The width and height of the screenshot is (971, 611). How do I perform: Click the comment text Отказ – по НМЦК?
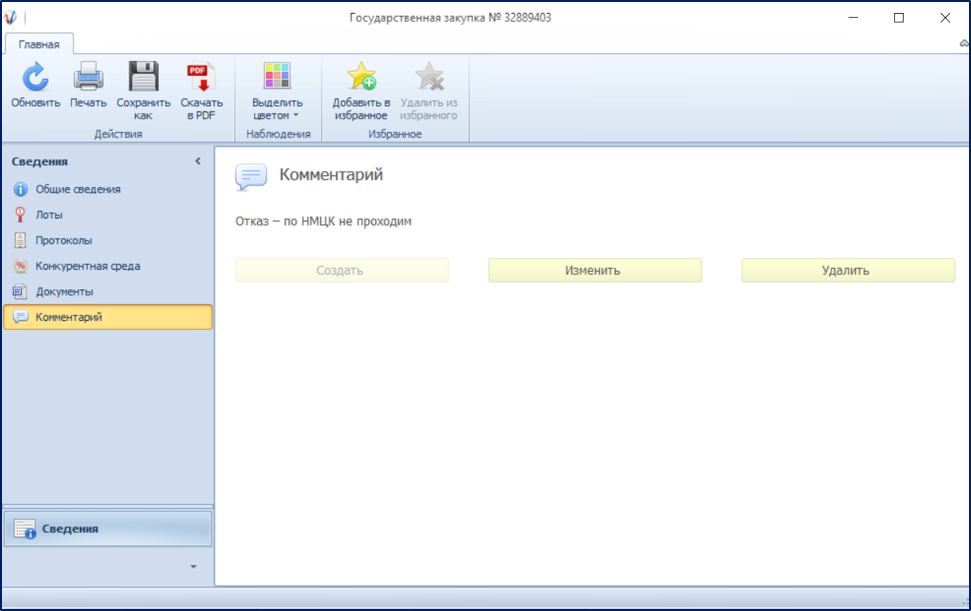[323, 222]
